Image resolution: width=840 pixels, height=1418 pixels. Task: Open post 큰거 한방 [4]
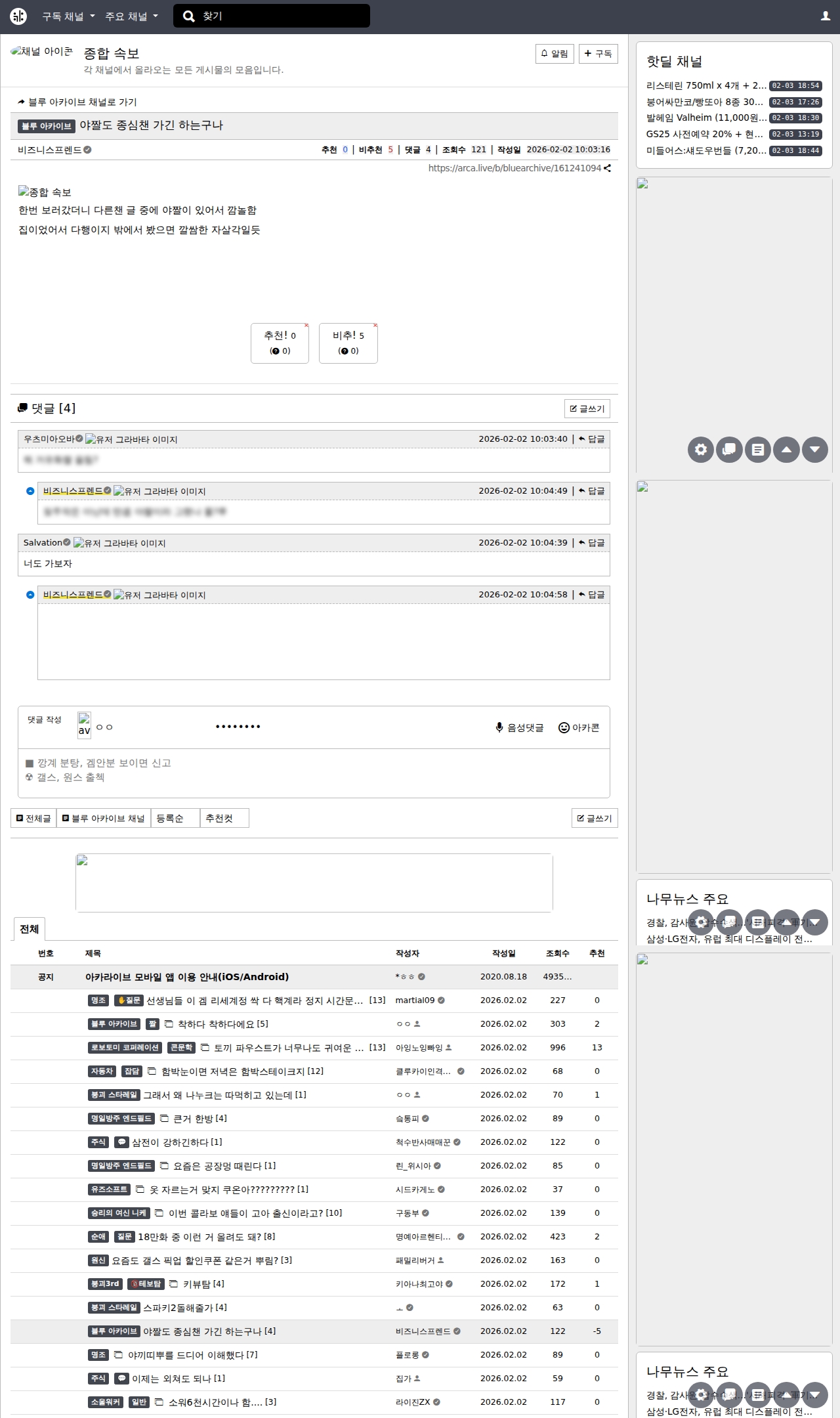[199, 1119]
